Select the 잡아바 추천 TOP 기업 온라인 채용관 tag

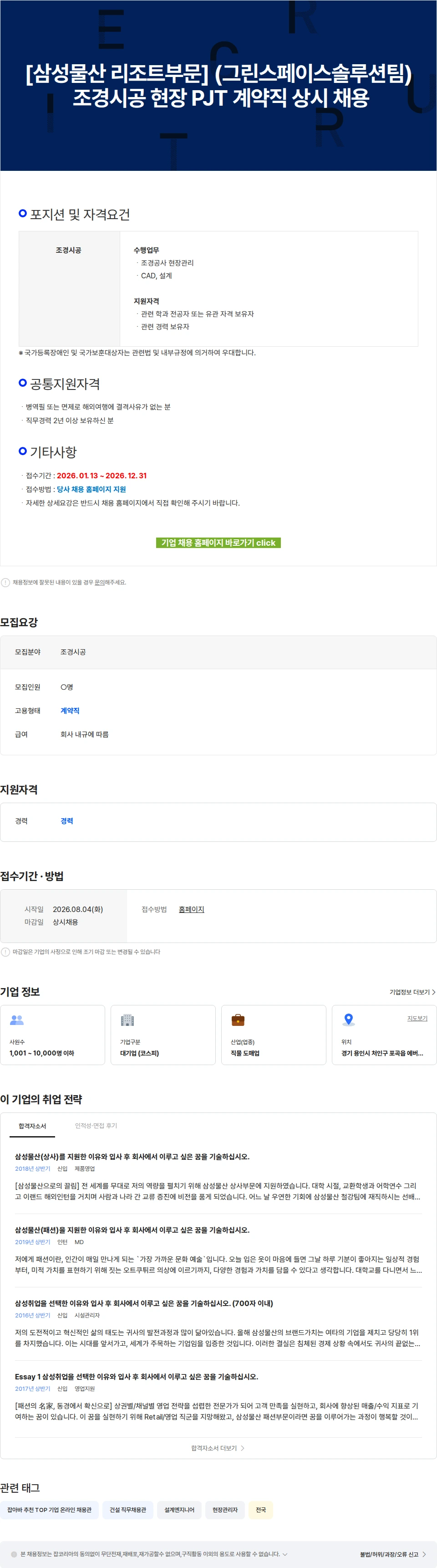coord(49,1510)
